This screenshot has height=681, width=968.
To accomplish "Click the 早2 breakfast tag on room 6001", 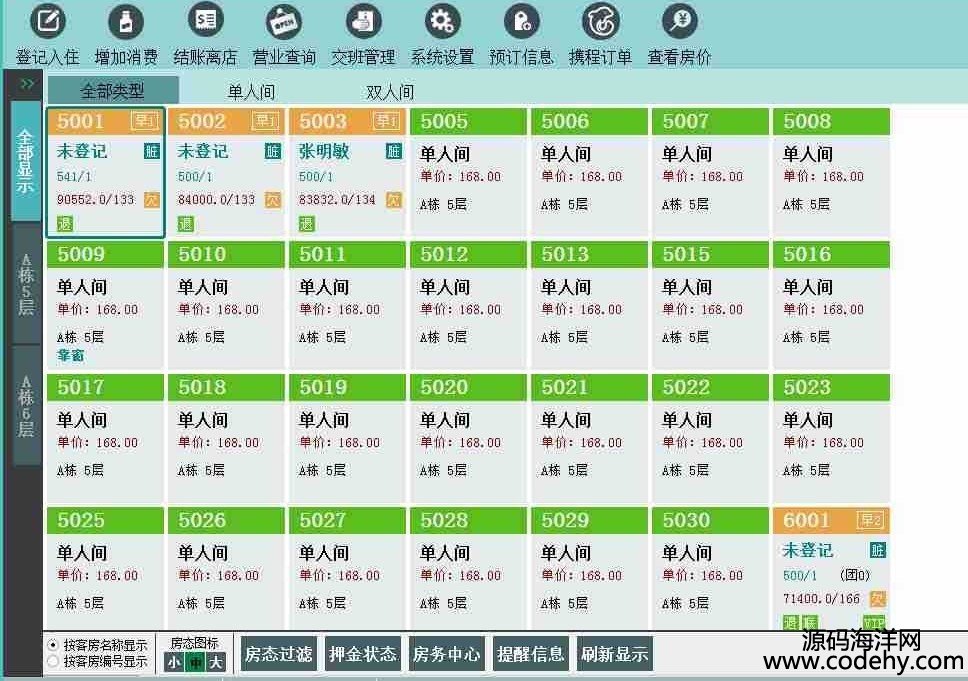I will click(x=870, y=520).
